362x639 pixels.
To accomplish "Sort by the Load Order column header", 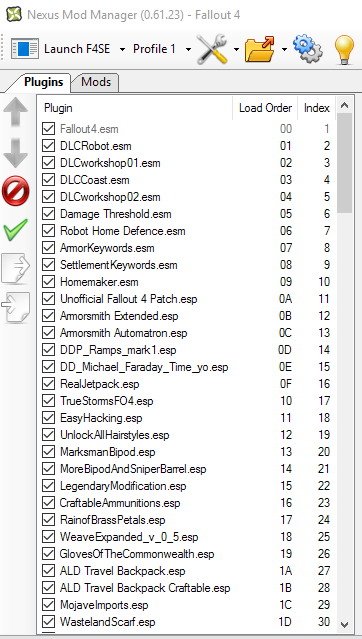I will [265, 108].
